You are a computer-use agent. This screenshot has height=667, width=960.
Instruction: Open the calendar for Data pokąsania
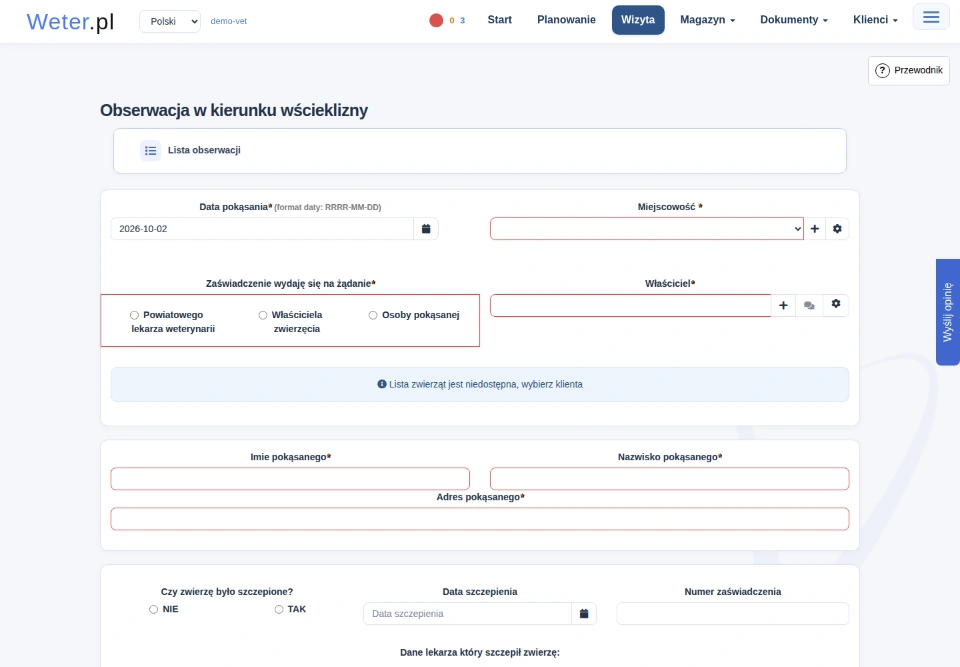click(x=426, y=229)
